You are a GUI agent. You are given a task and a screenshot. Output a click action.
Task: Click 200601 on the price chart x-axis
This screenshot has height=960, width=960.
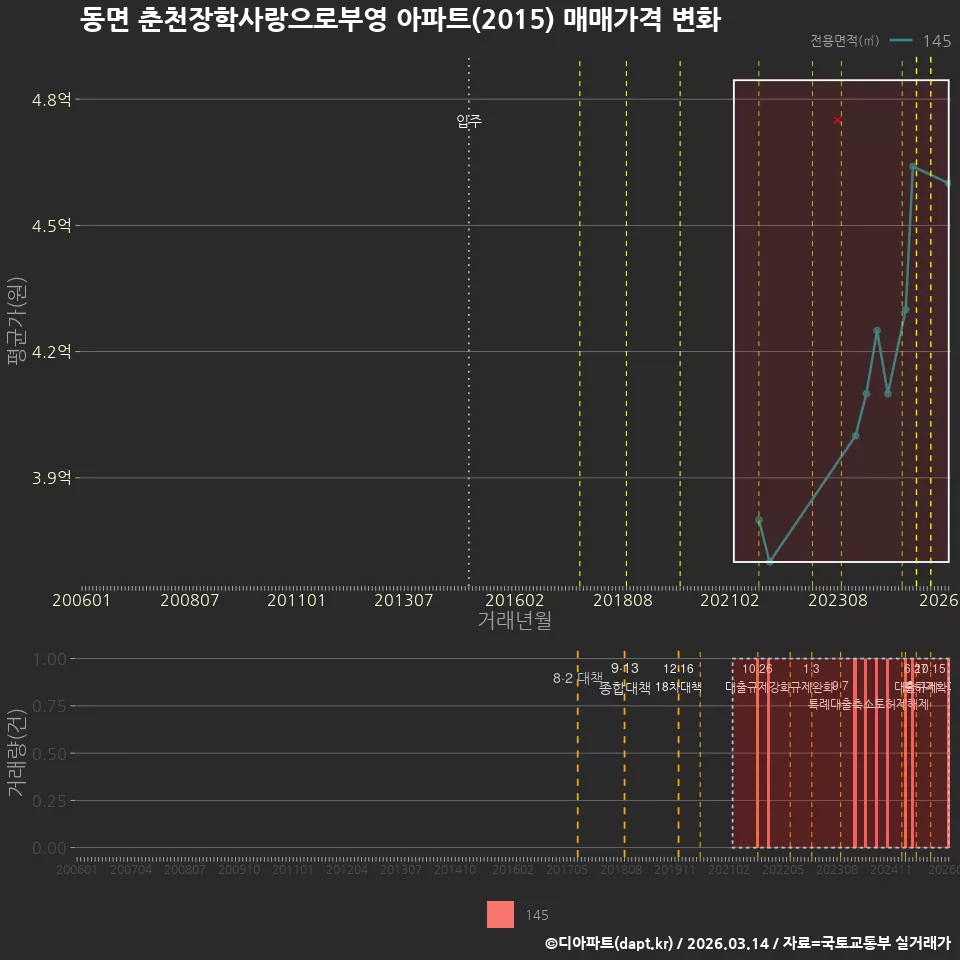(x=81, y=600)
